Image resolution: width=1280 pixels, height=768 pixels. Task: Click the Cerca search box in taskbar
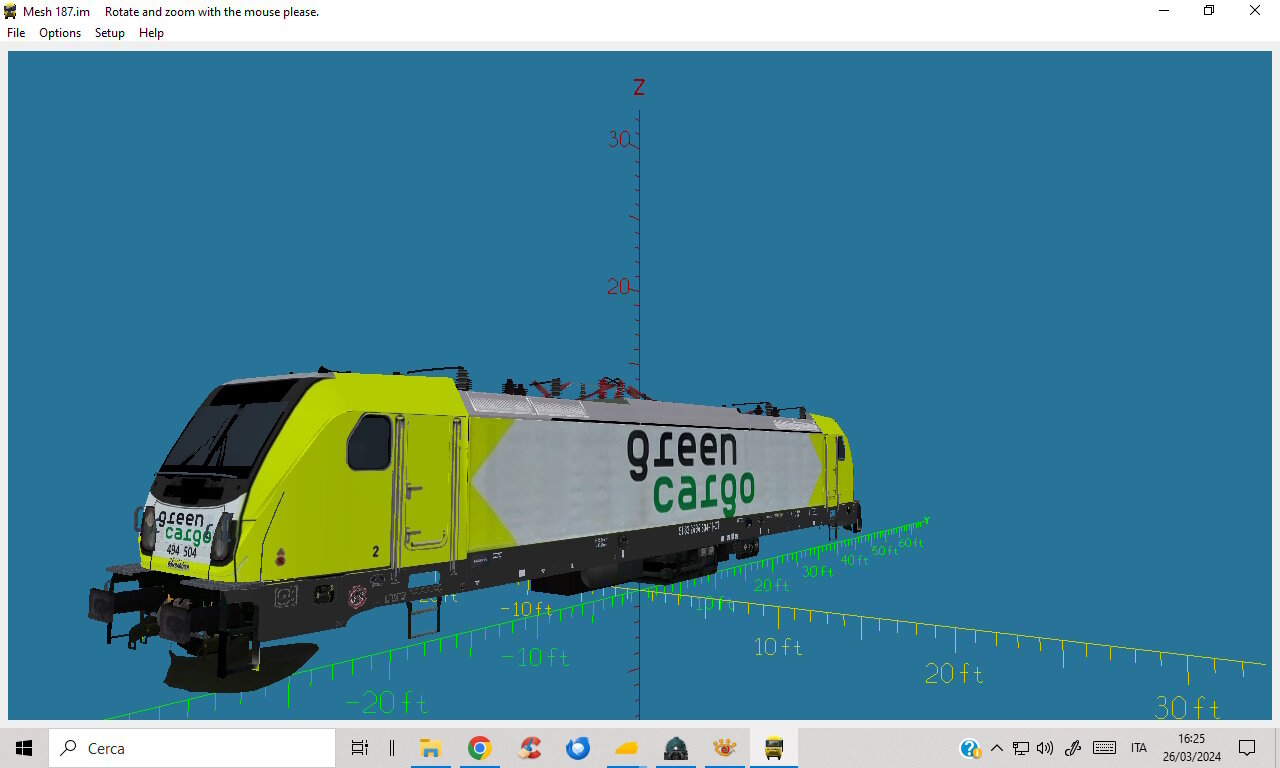(x=192, y=748)
